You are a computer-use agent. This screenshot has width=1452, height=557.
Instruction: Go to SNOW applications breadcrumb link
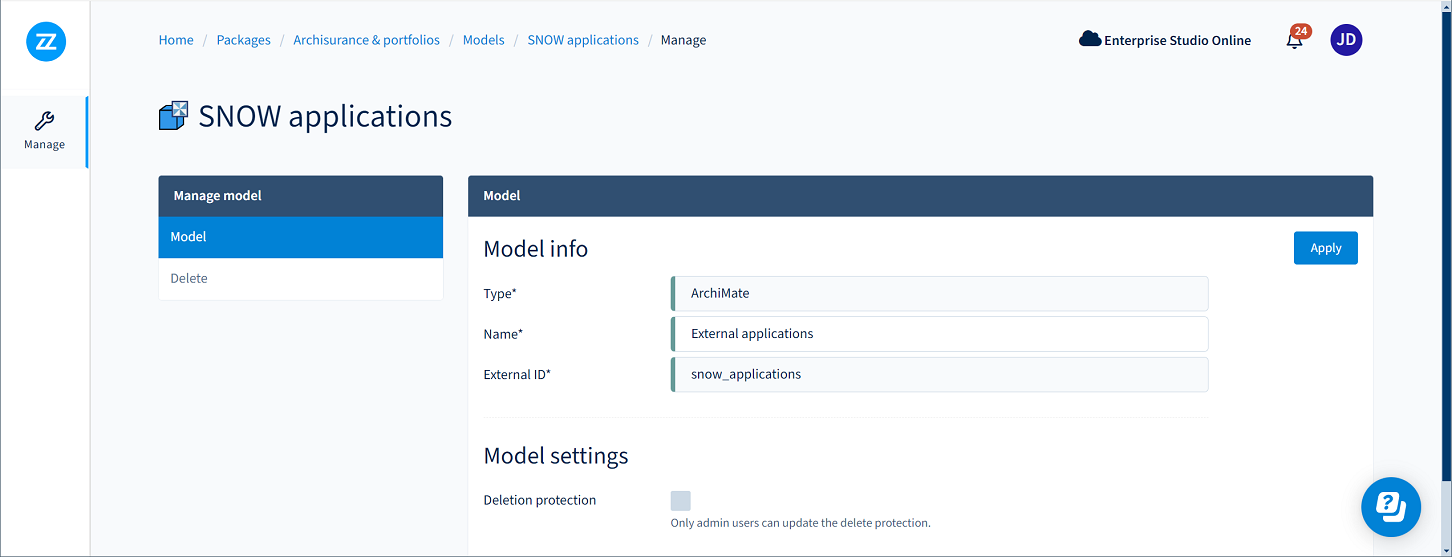click(x=582, y=40)
